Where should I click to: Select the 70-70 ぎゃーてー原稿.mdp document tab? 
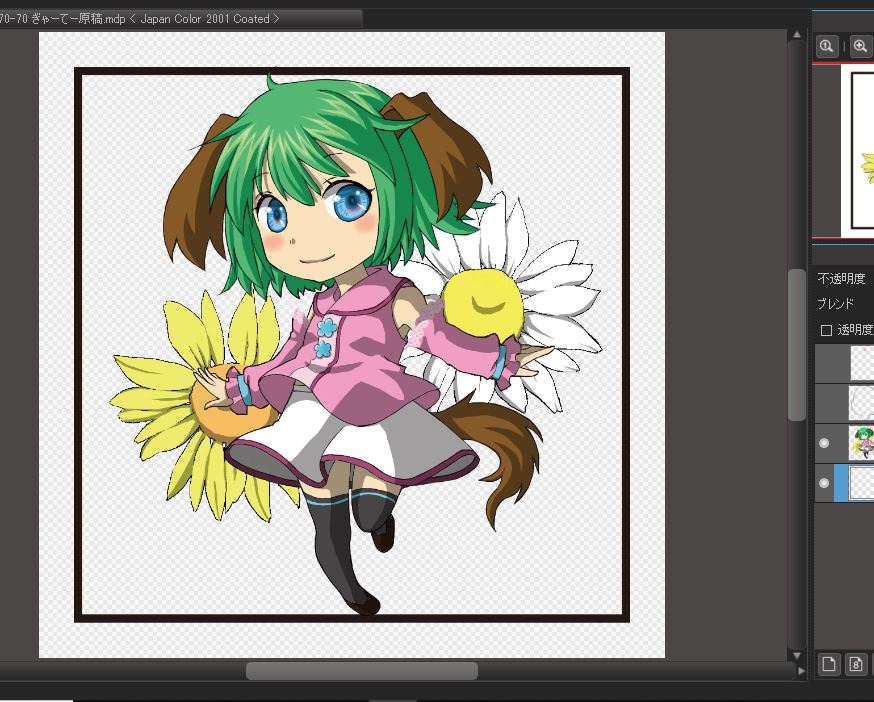[x=181, y=19]
